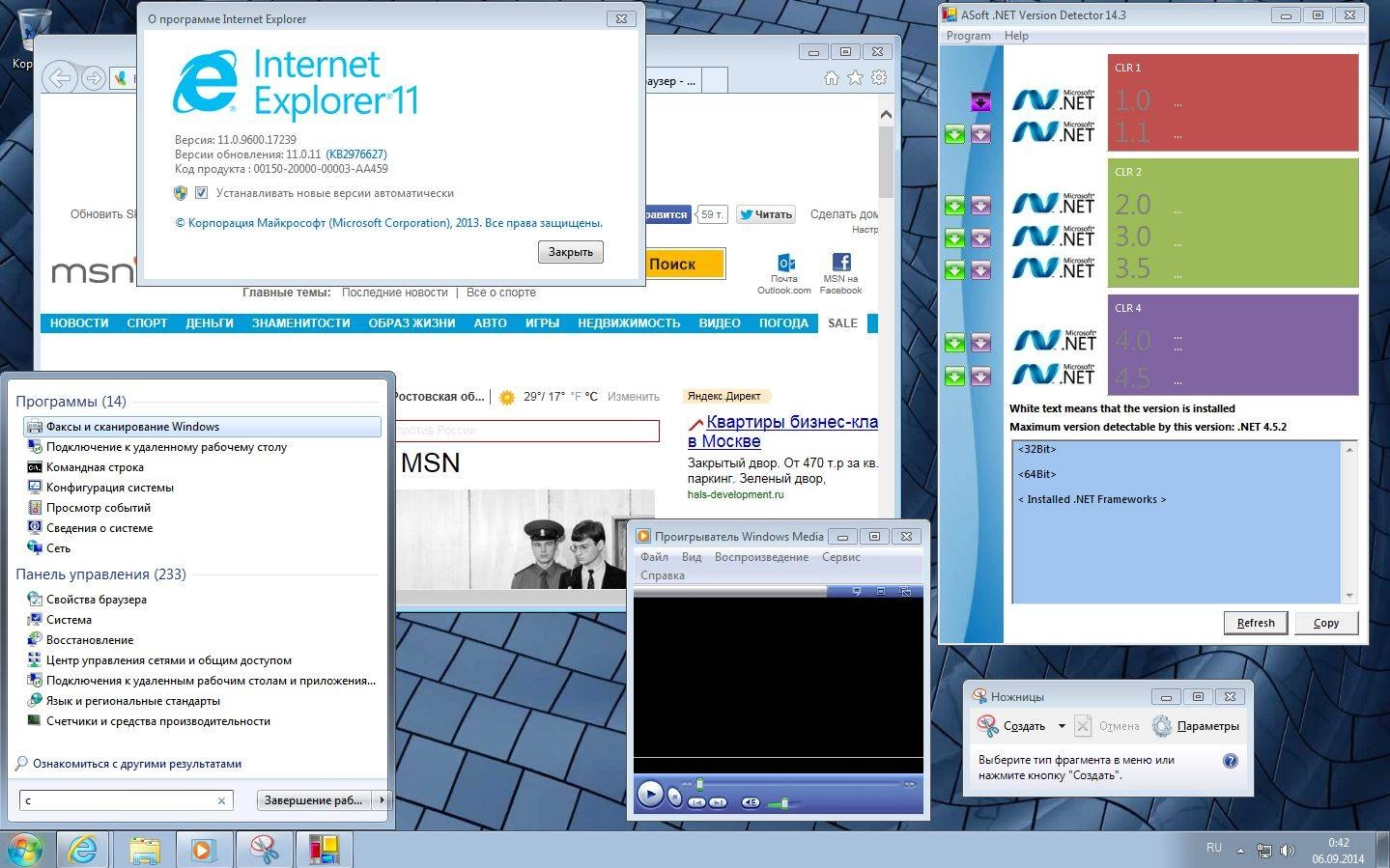Open Командная строка from Start search results
The width and height of the screenshot is (1390, 868).
(95, 467)
